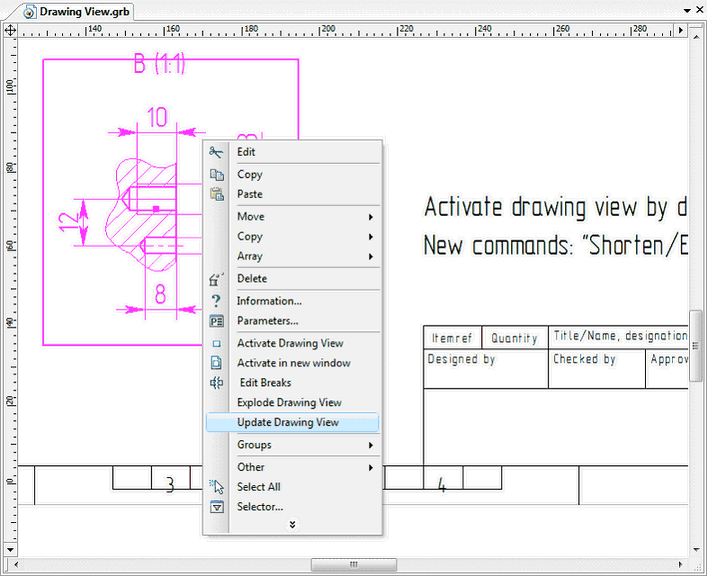Click the Delete icon in context menu
708x577 pixels.
pos(216,279)
